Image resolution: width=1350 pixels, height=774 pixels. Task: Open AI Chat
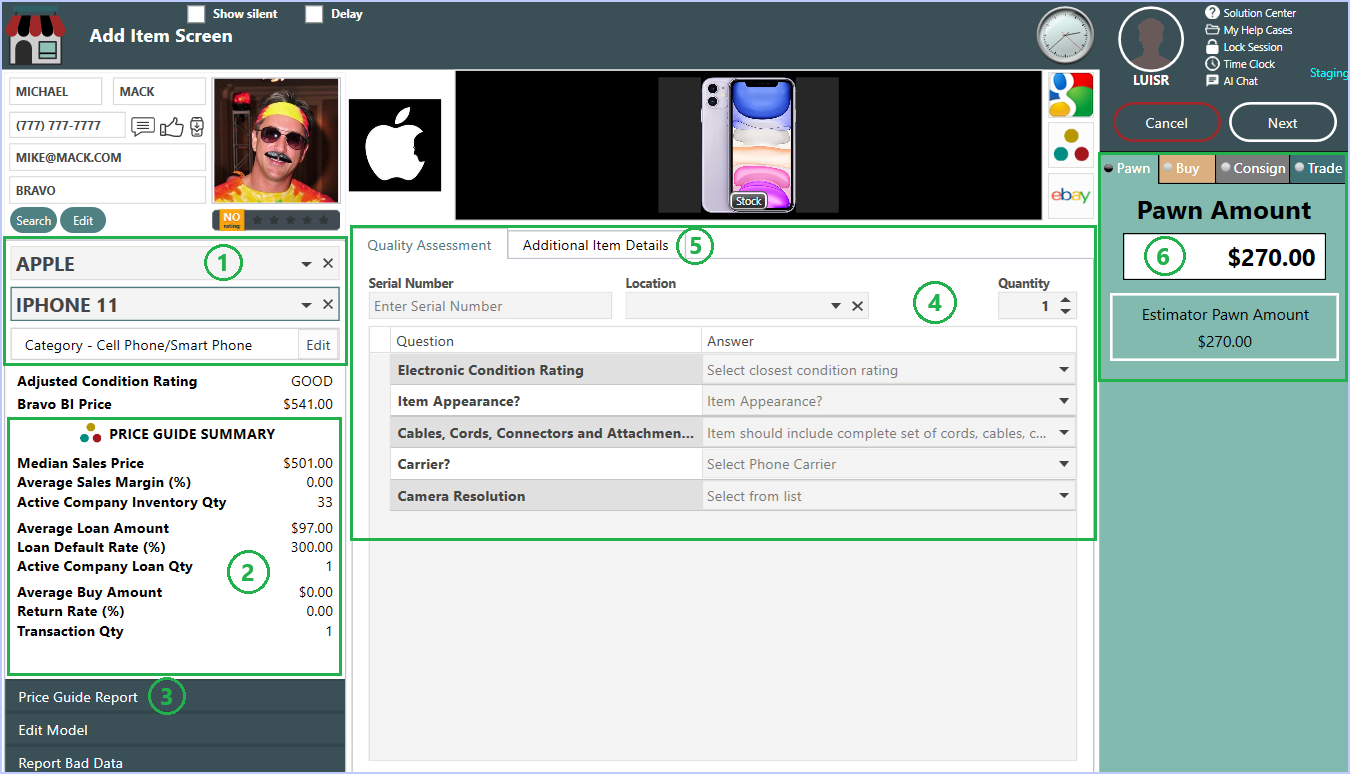point(1232,81)
